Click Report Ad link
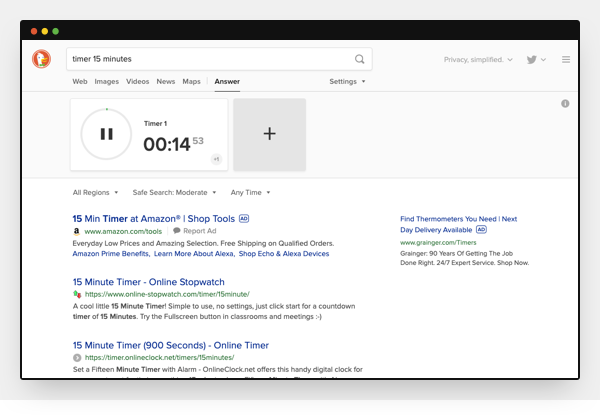 199,231
